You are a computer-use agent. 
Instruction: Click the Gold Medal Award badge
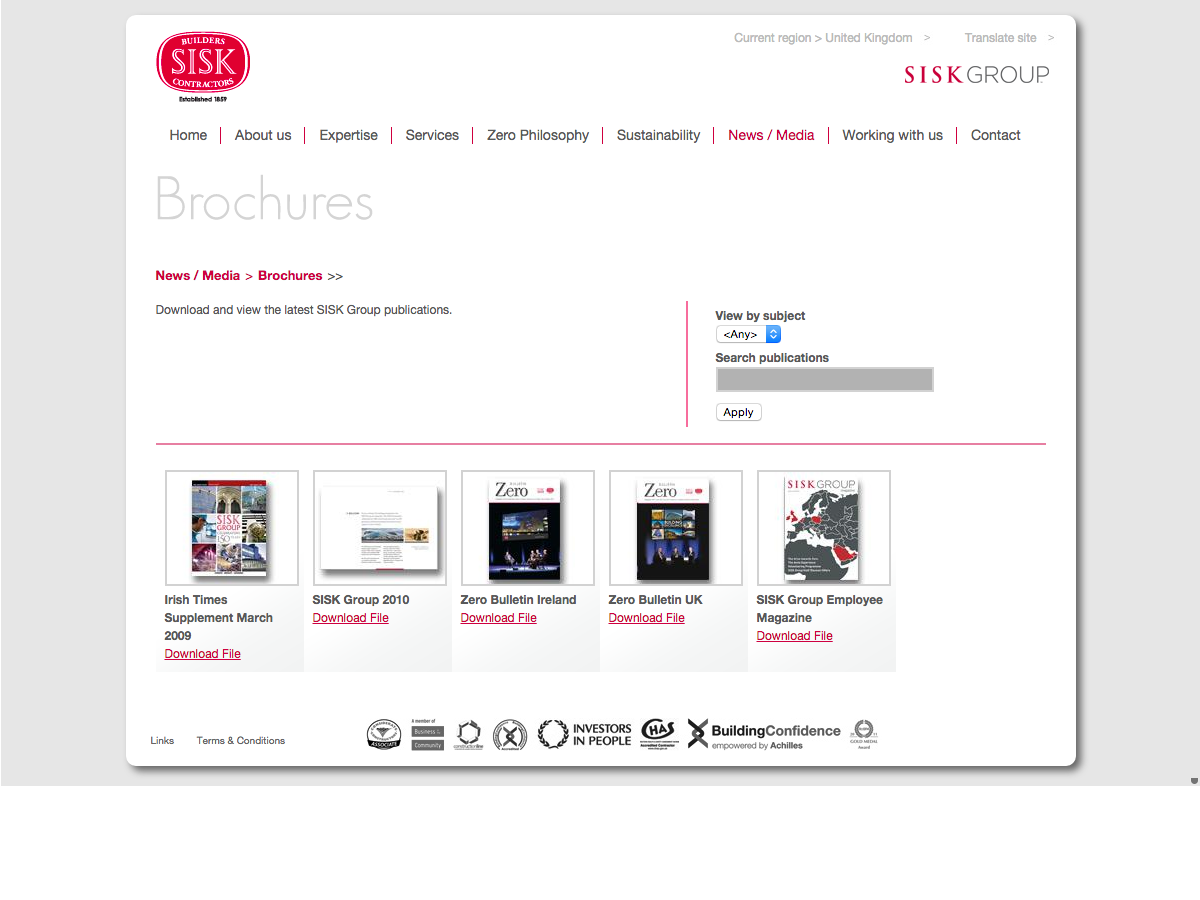(864, 734)
